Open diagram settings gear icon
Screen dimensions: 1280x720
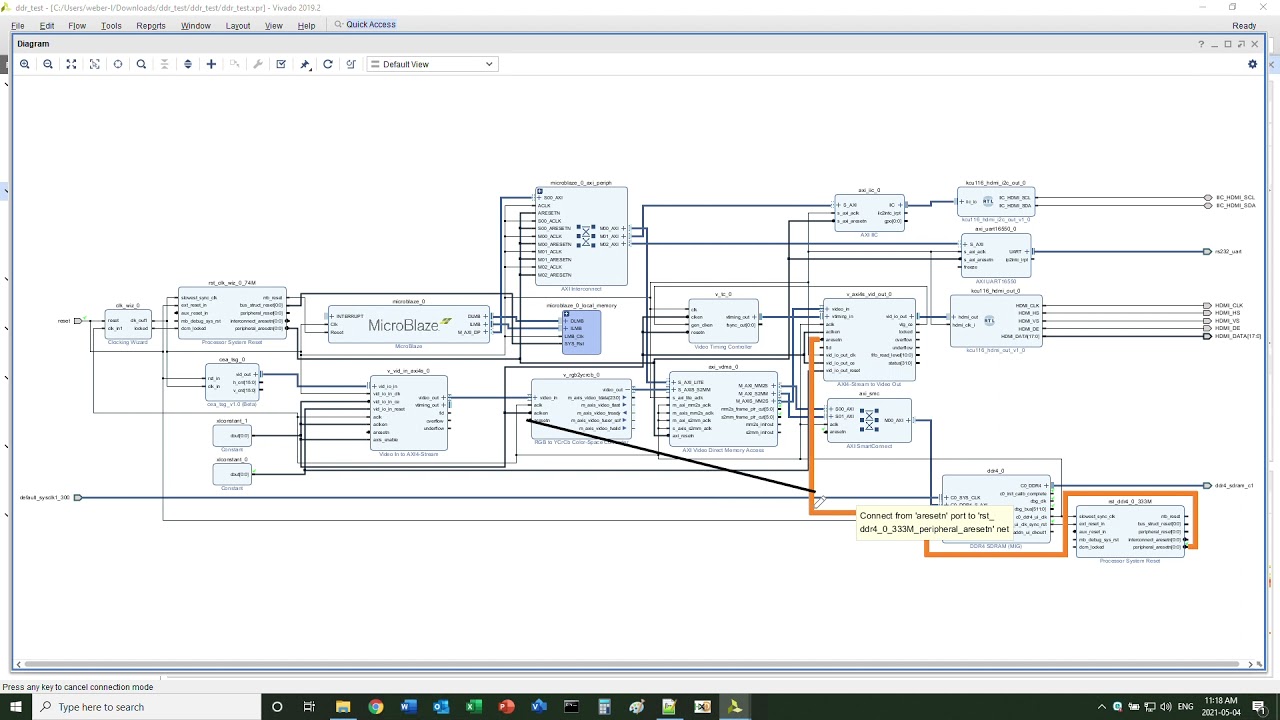1252,64
